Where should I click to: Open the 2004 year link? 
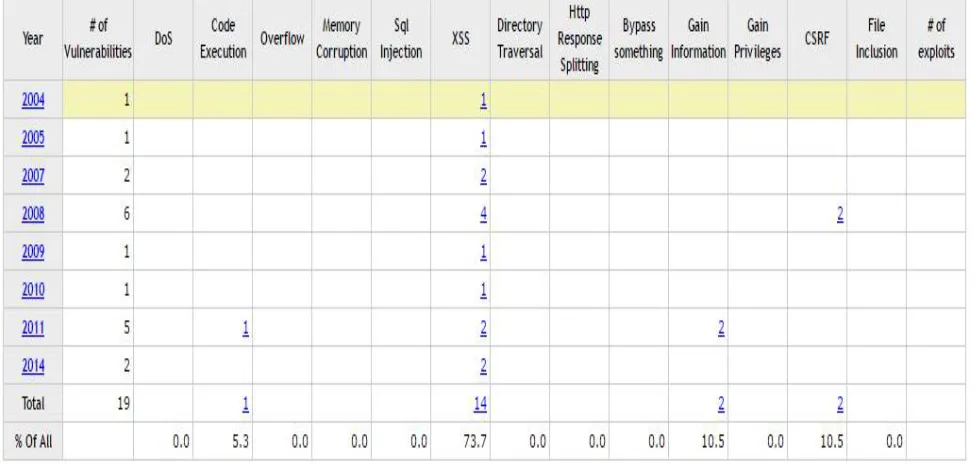33,100
